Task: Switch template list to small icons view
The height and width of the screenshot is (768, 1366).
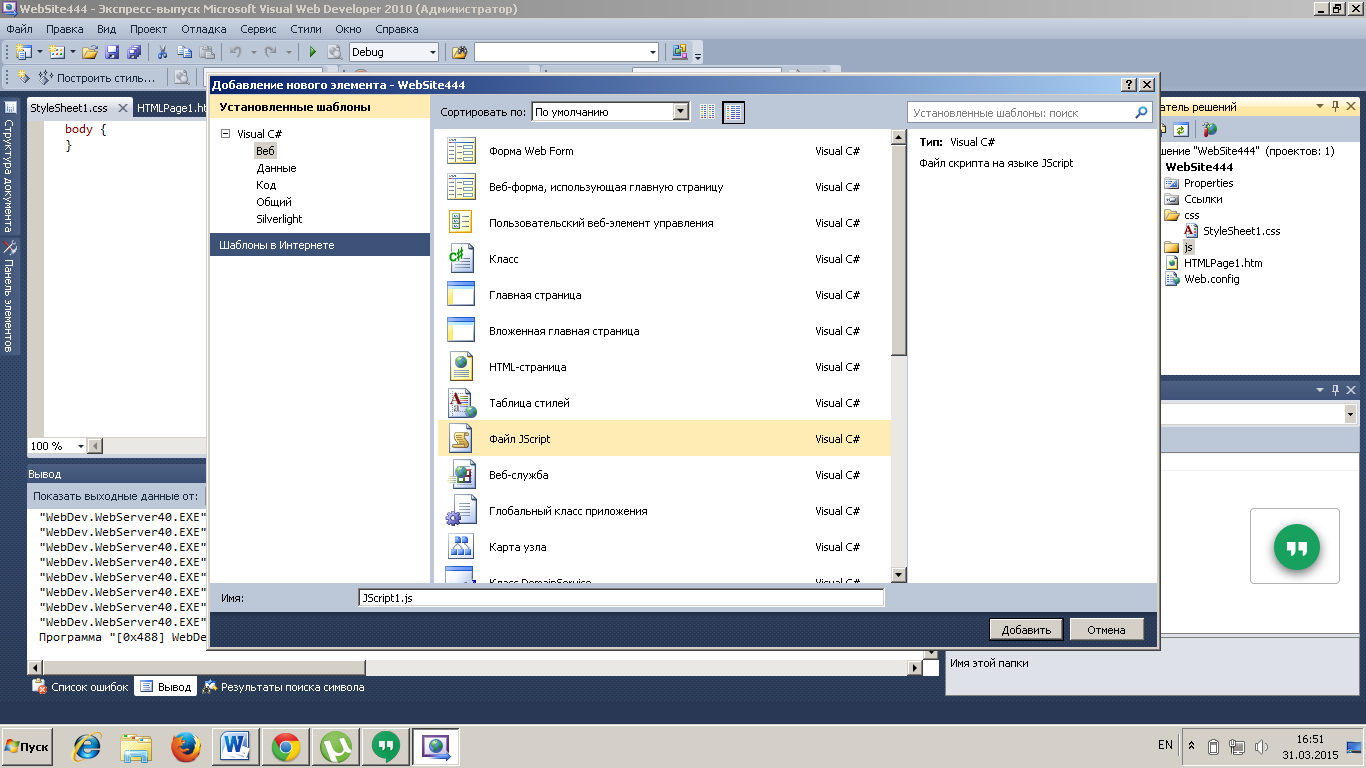Action: [708, 112]
